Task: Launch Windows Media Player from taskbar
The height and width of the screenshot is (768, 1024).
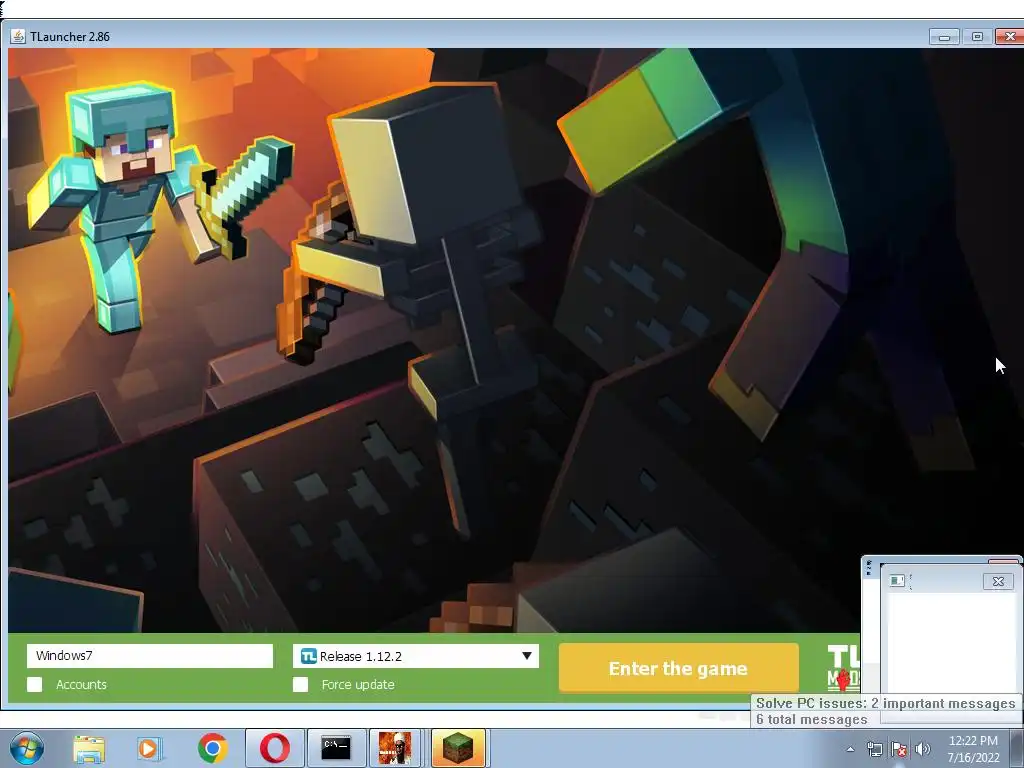Action: pyautogui.click(x=150, y=748)
